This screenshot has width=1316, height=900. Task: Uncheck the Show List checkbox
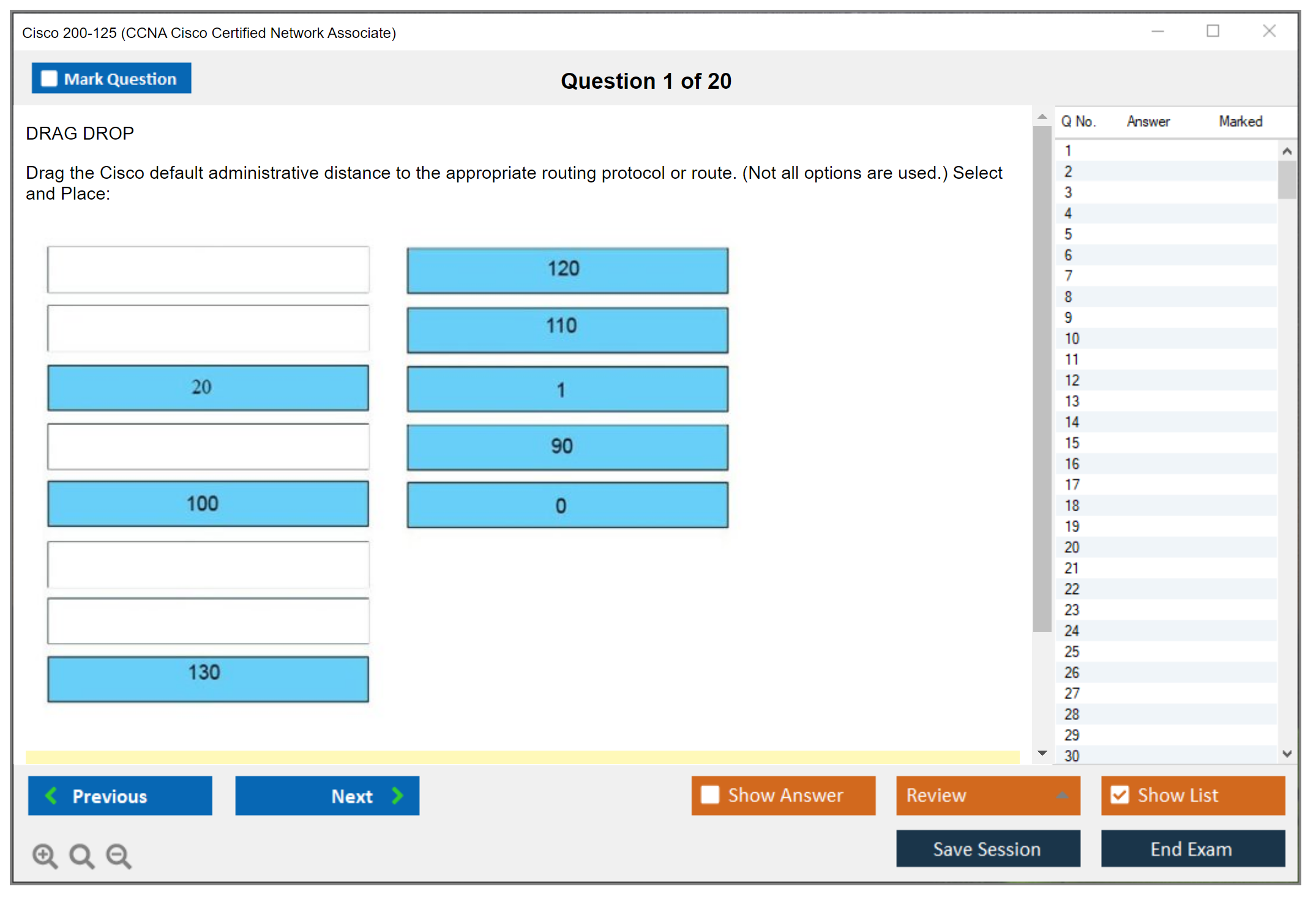coord(1120,795)
